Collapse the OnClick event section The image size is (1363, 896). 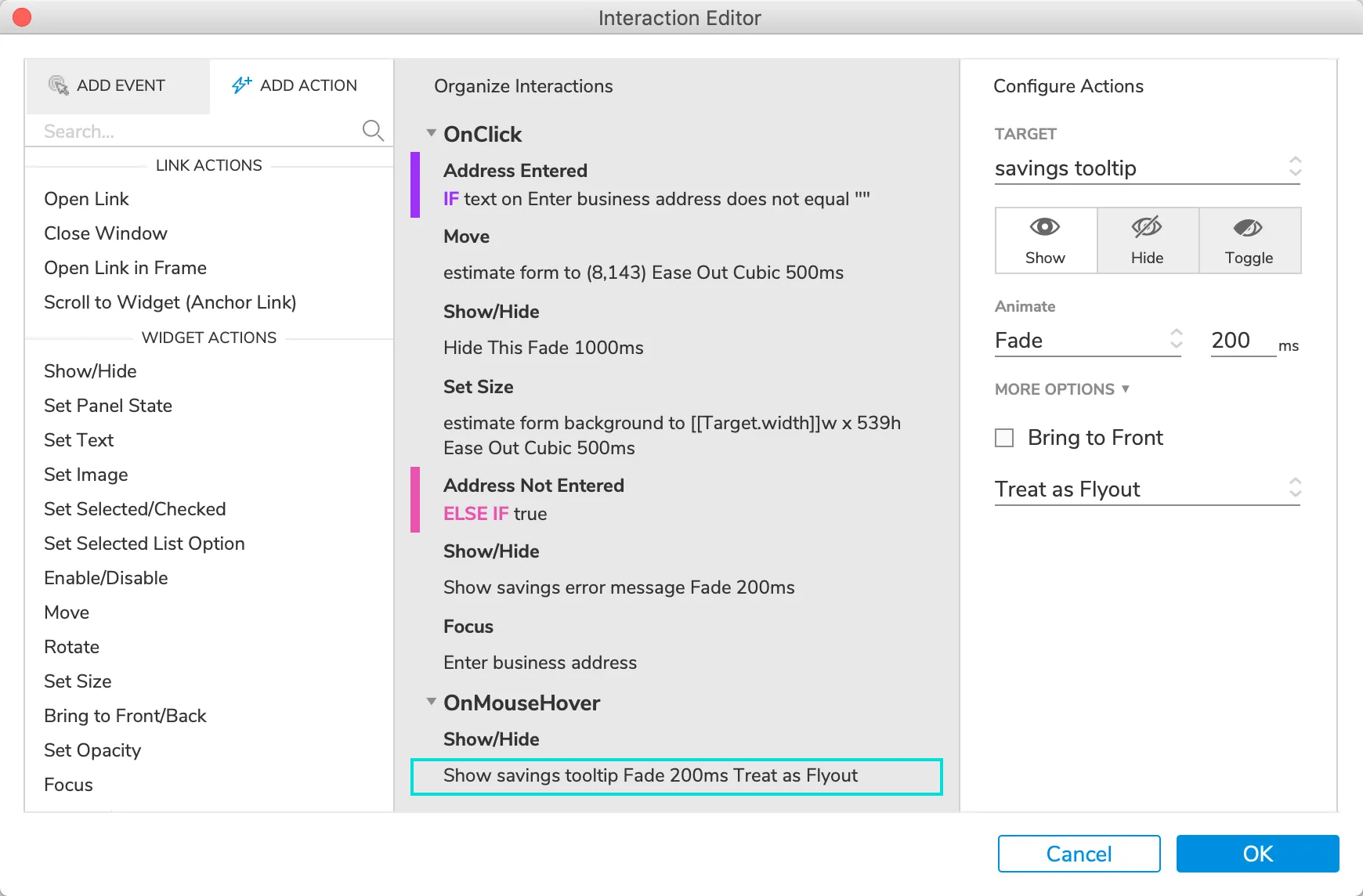(431, 133)
